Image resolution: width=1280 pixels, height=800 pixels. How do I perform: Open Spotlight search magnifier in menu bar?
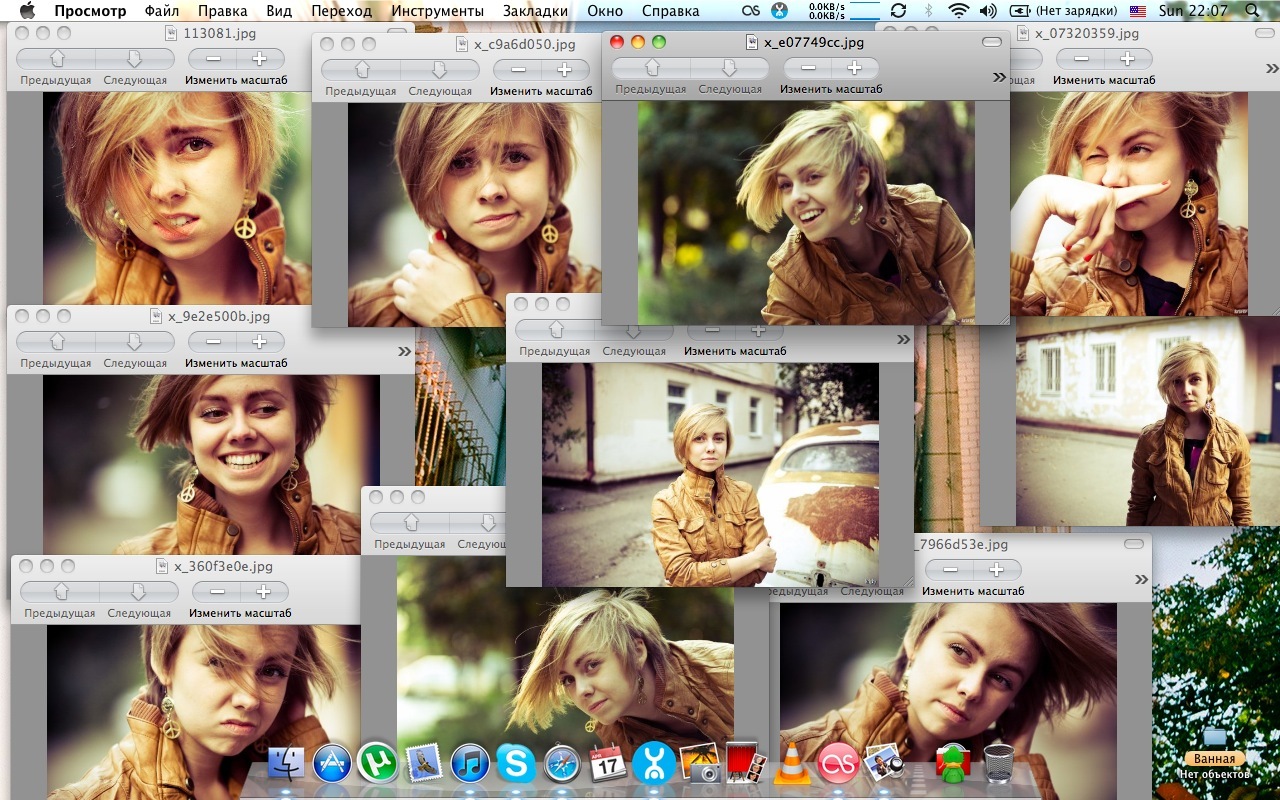point(1253,11)
